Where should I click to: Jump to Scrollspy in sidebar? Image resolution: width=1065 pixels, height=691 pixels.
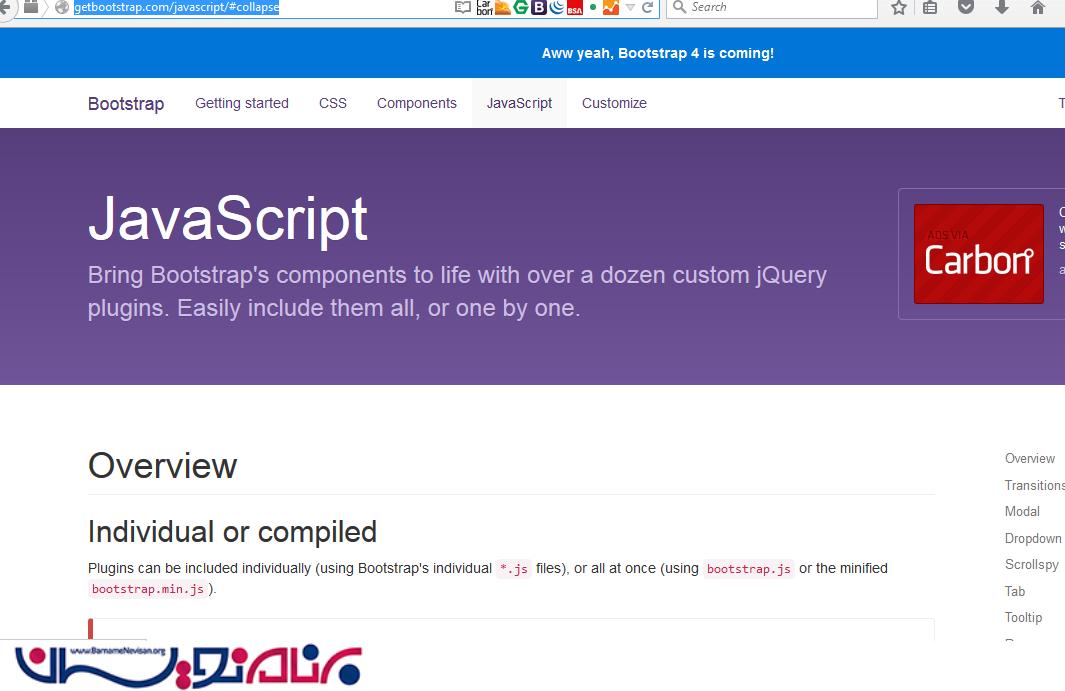[1031, 564]
